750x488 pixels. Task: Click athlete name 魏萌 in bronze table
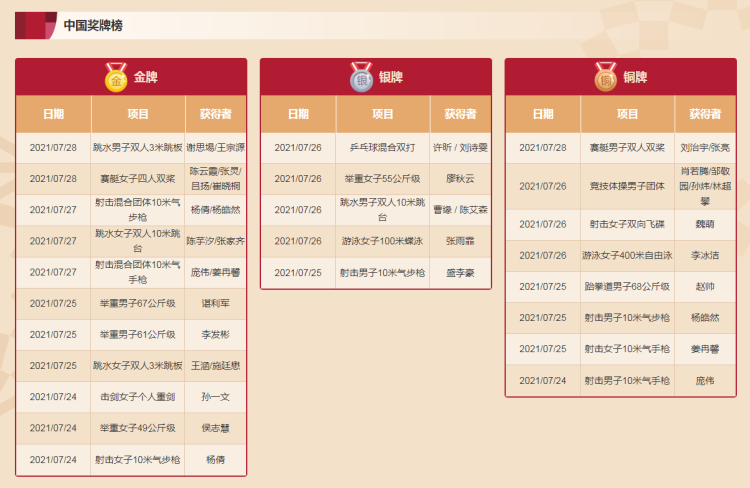click(x=705, y=225)
